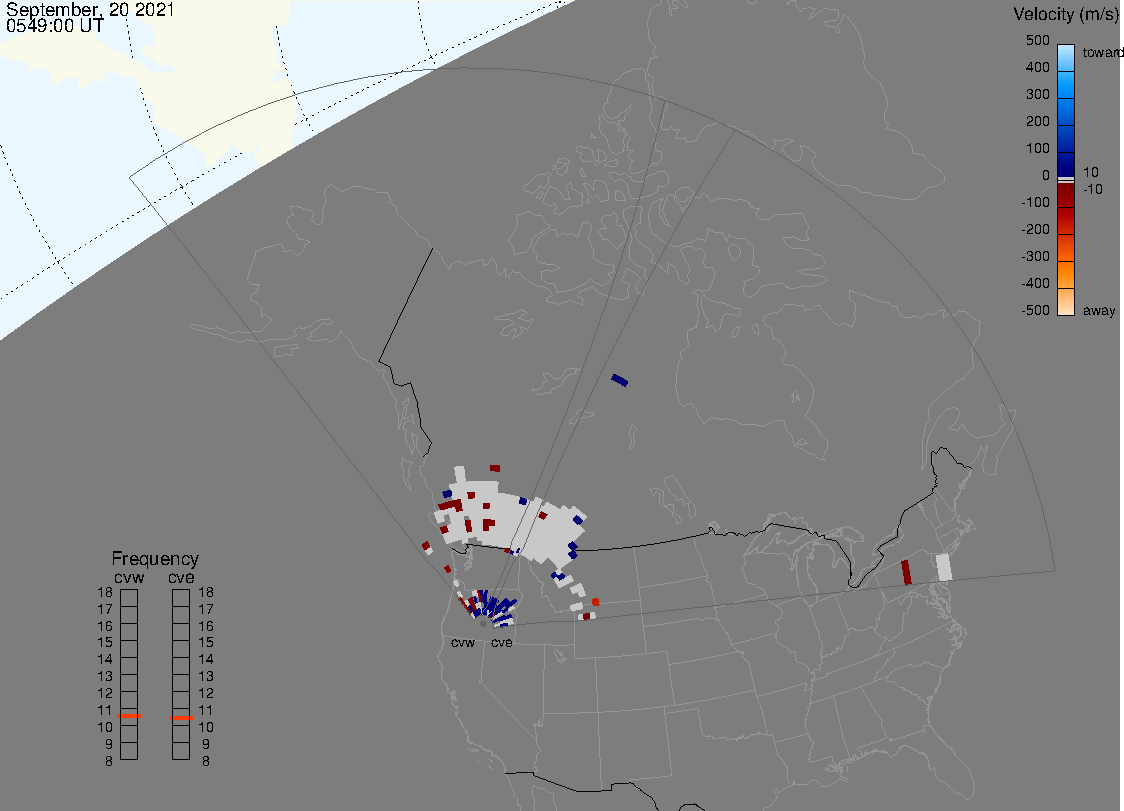Click the Velocity (m/s) legend title
Screen dimensions: 1124x811
tap(1064, 14)
